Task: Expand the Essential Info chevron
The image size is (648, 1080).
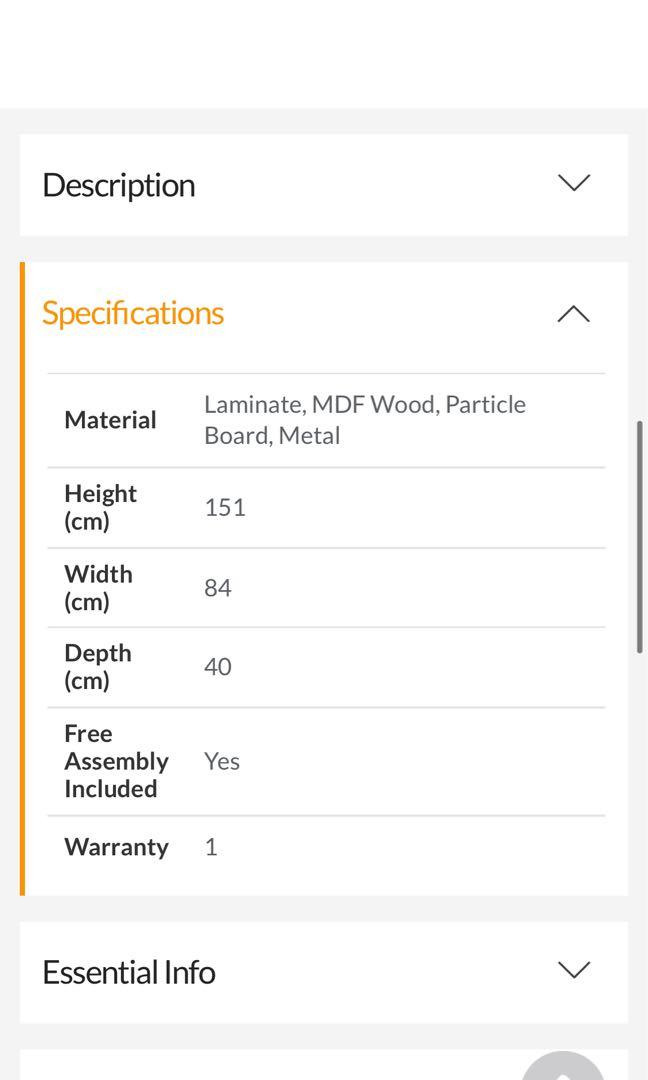Action: pos(573,970)
